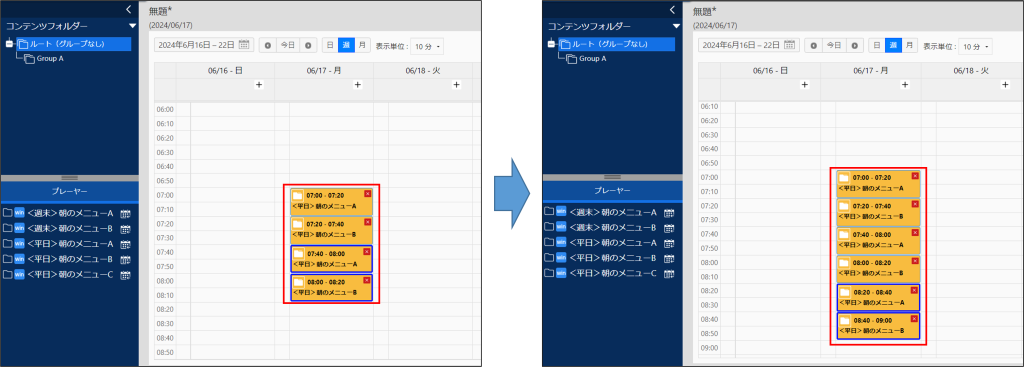Collapse the sidebar with chevron in left screenshot
Screen dimensions: 1024x367
129,9
